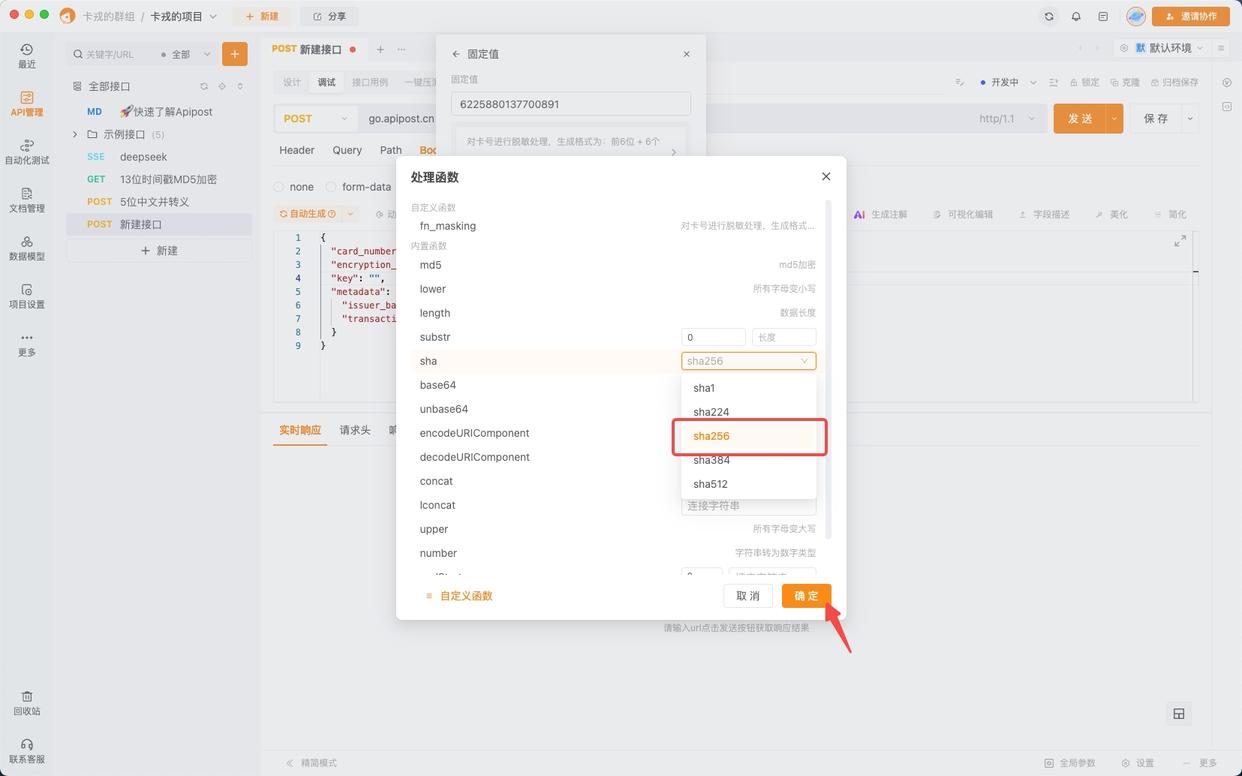1242x776 pixels.
Task: Click the 新建 button in top bar
Action: click(262, 16)
